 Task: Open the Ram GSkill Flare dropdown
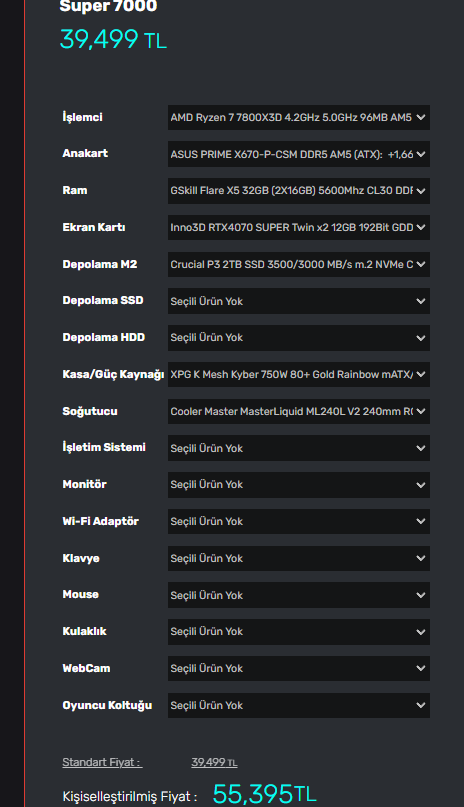(298, 190)
